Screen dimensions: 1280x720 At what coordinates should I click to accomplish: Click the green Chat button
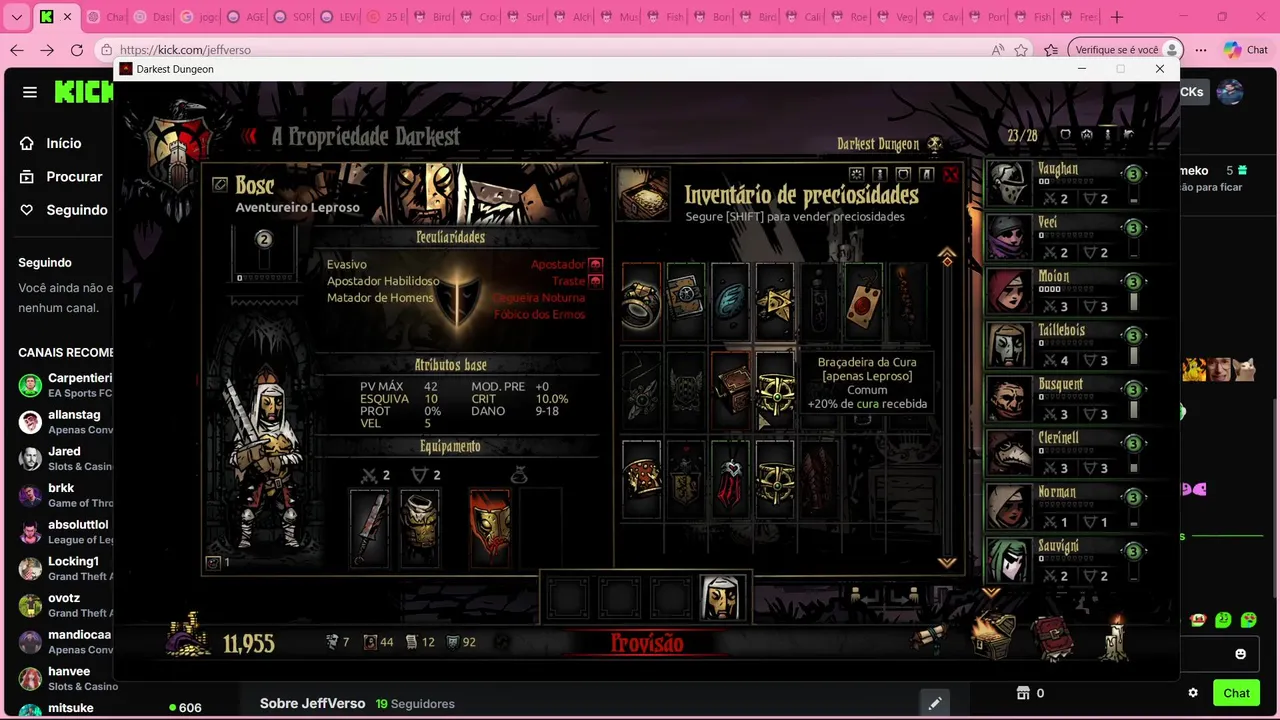1237,693
